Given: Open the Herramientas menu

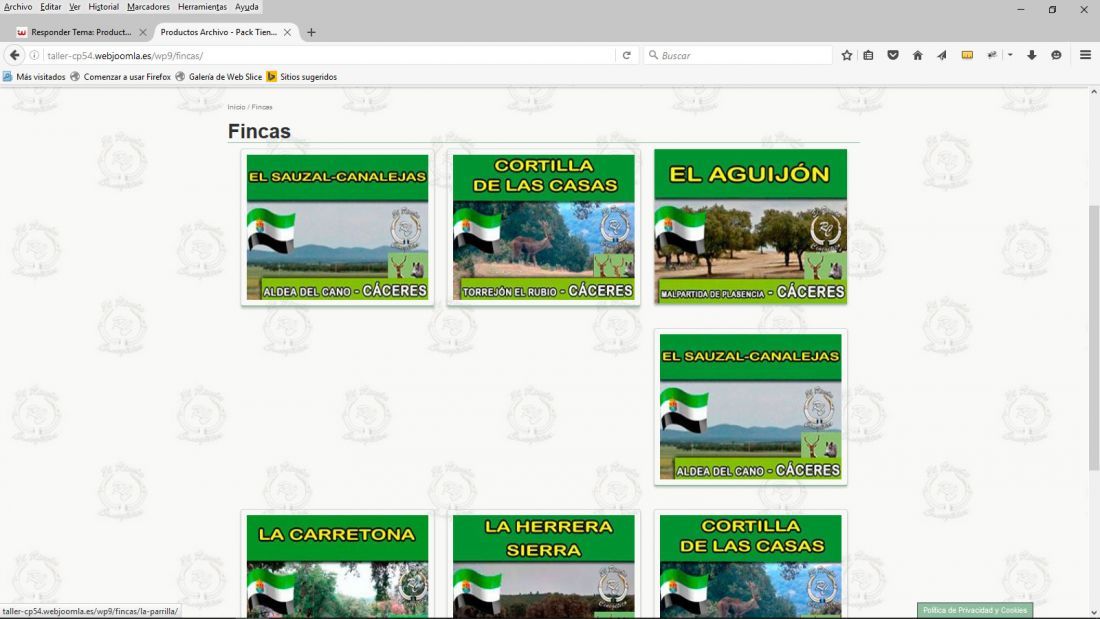Looking at the screenshot, I should [x=202, y=7].
